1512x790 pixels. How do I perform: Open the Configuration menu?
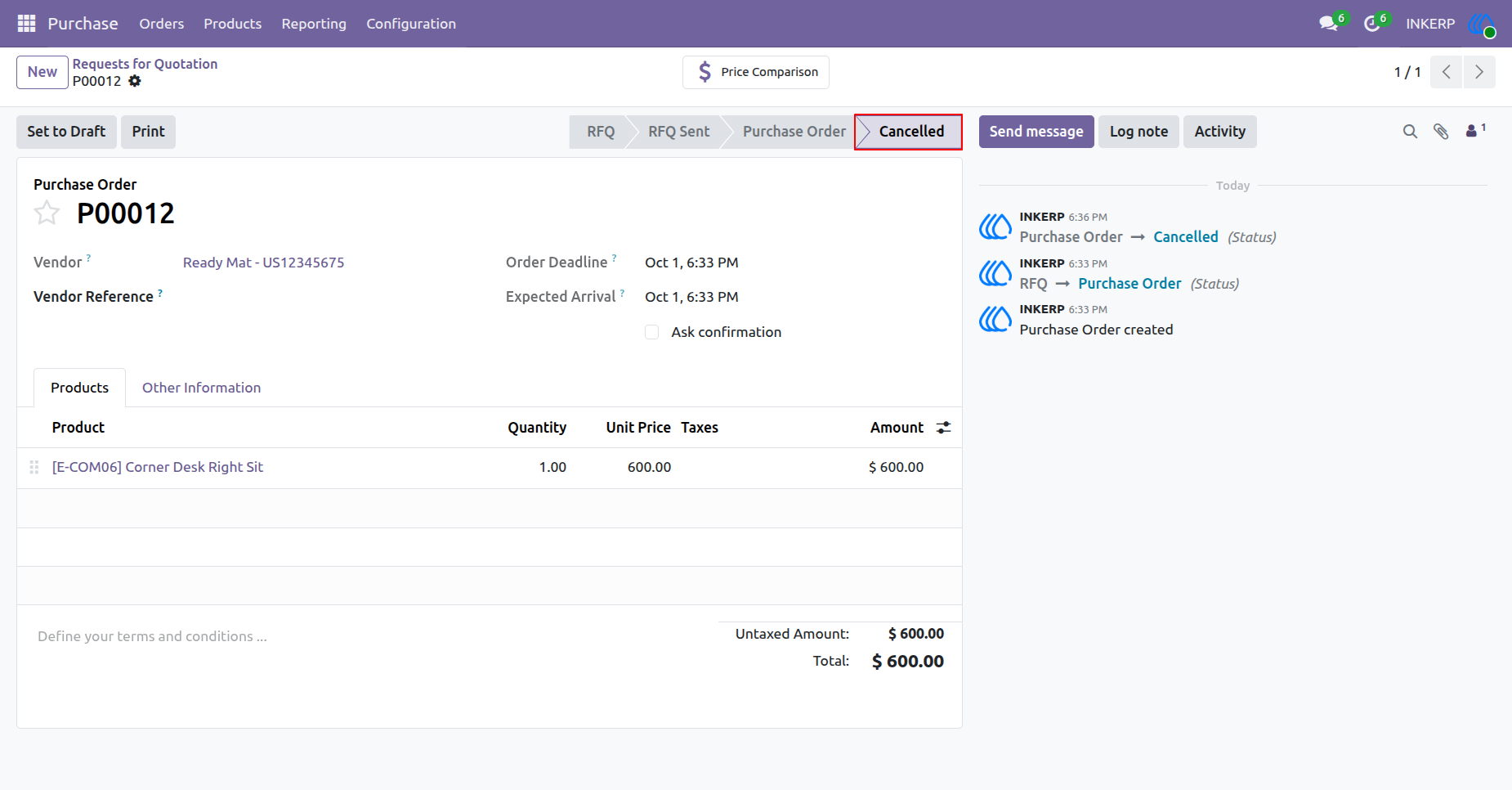[x=411, y=24]
